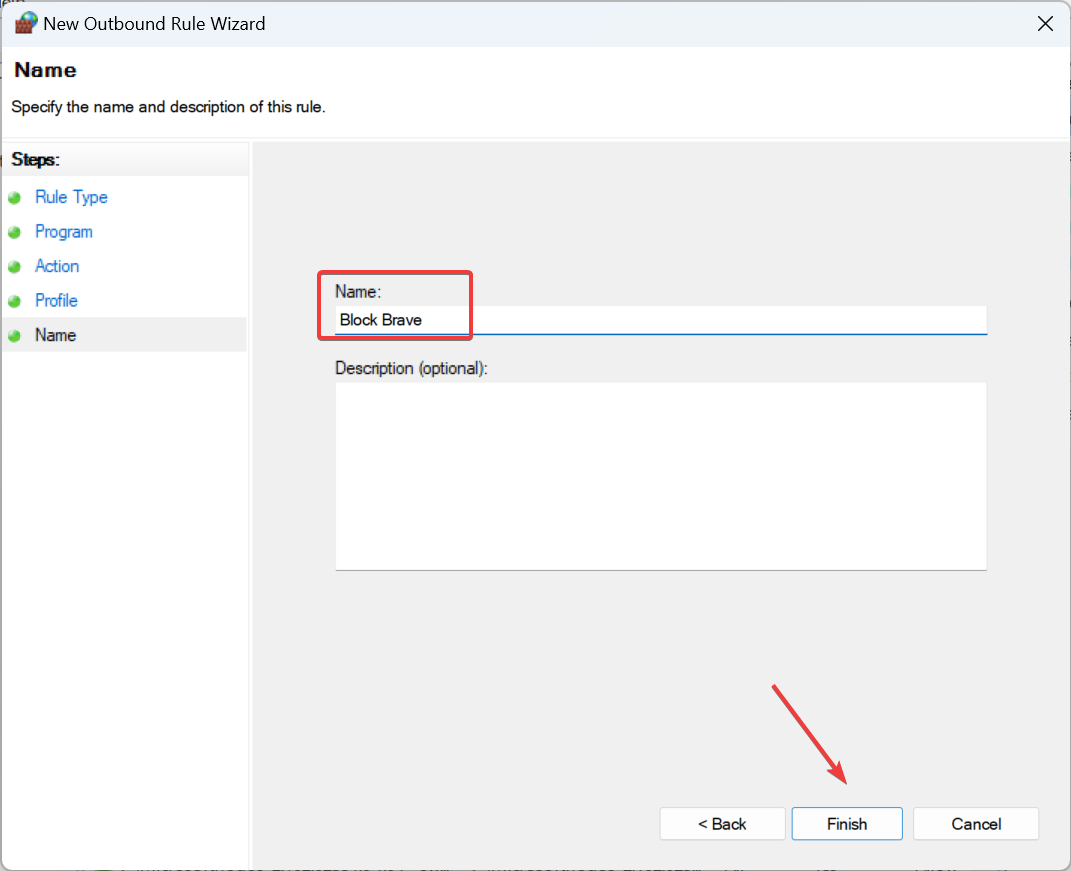Go back with the Back button
1071x871 pixels.
click(722, 824)
